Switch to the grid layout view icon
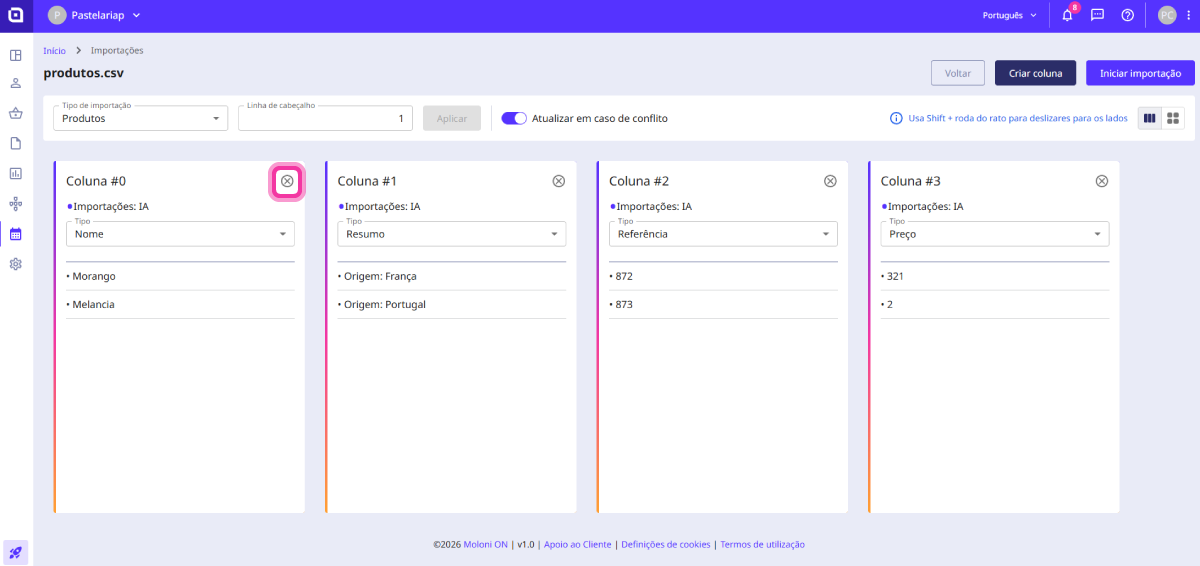 1173,118
